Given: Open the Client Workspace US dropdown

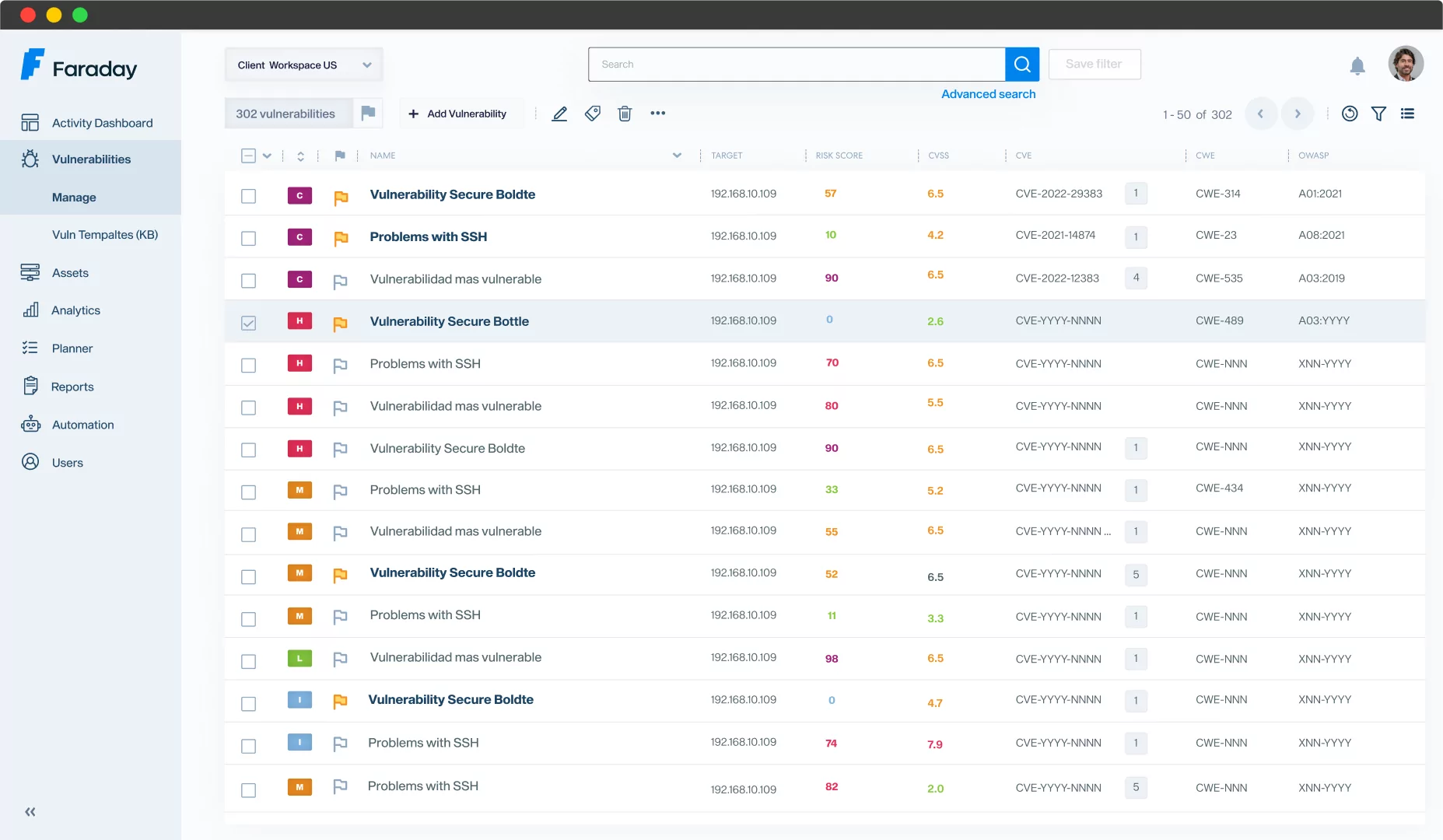Looking at the screenshot, I should (303, 65).
